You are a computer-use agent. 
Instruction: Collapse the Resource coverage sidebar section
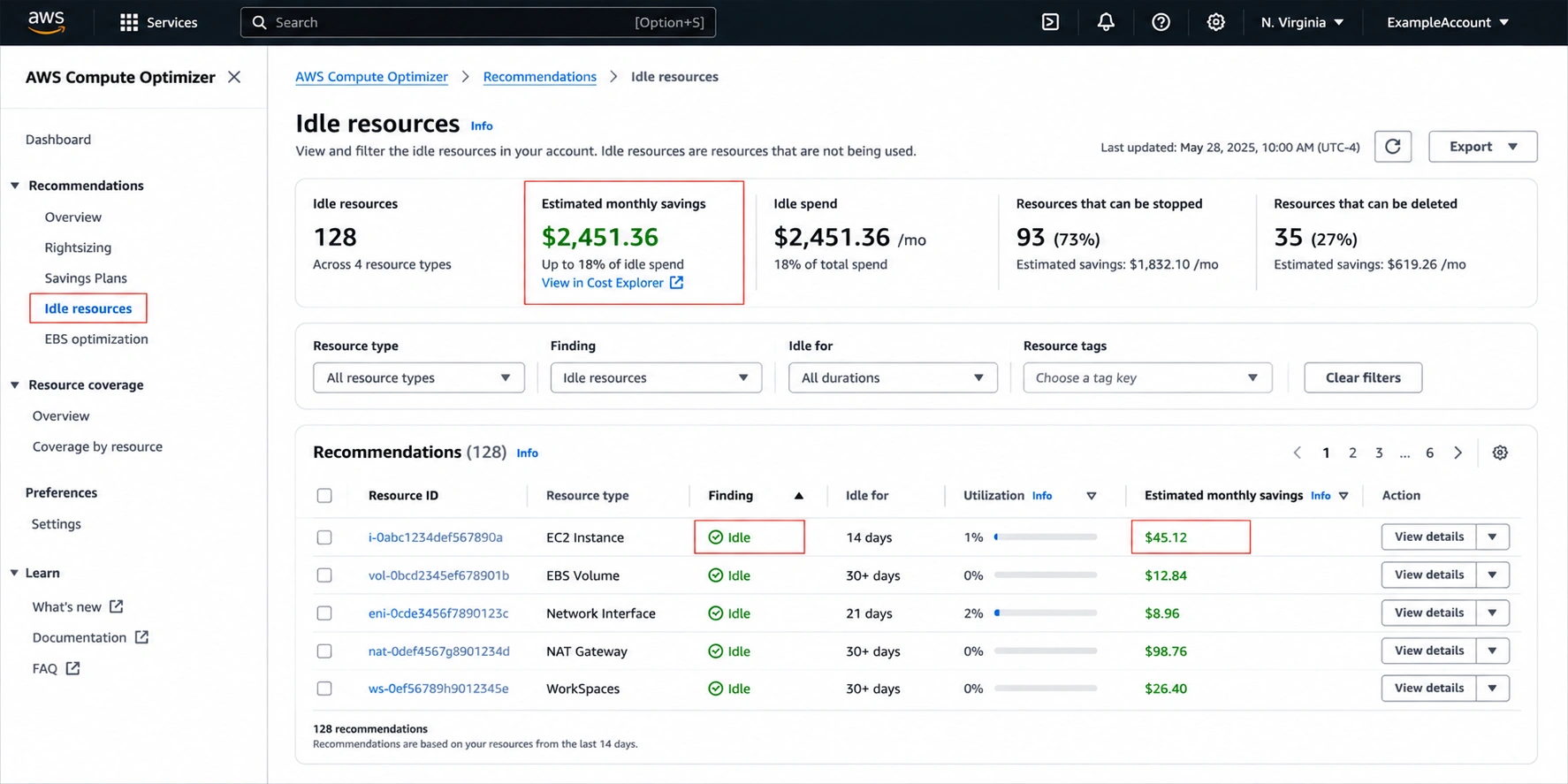pyautogui.click(x=15, y=385)
